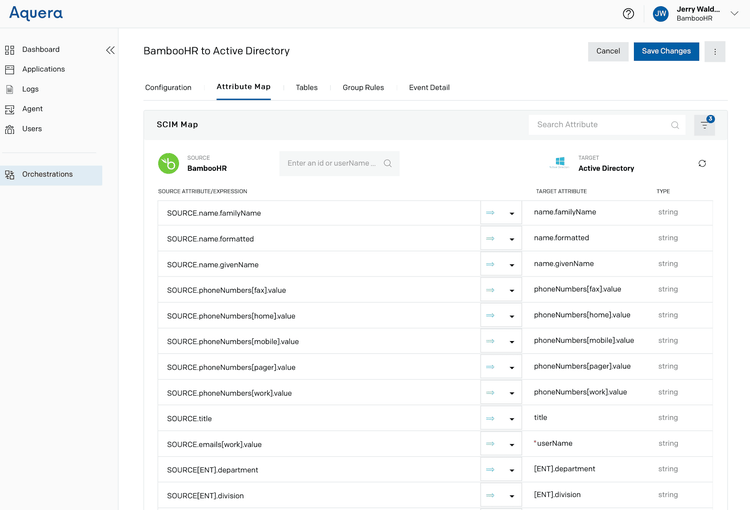Open the Logs link
This screenshot has height=510, width=750.
[30, 89]
